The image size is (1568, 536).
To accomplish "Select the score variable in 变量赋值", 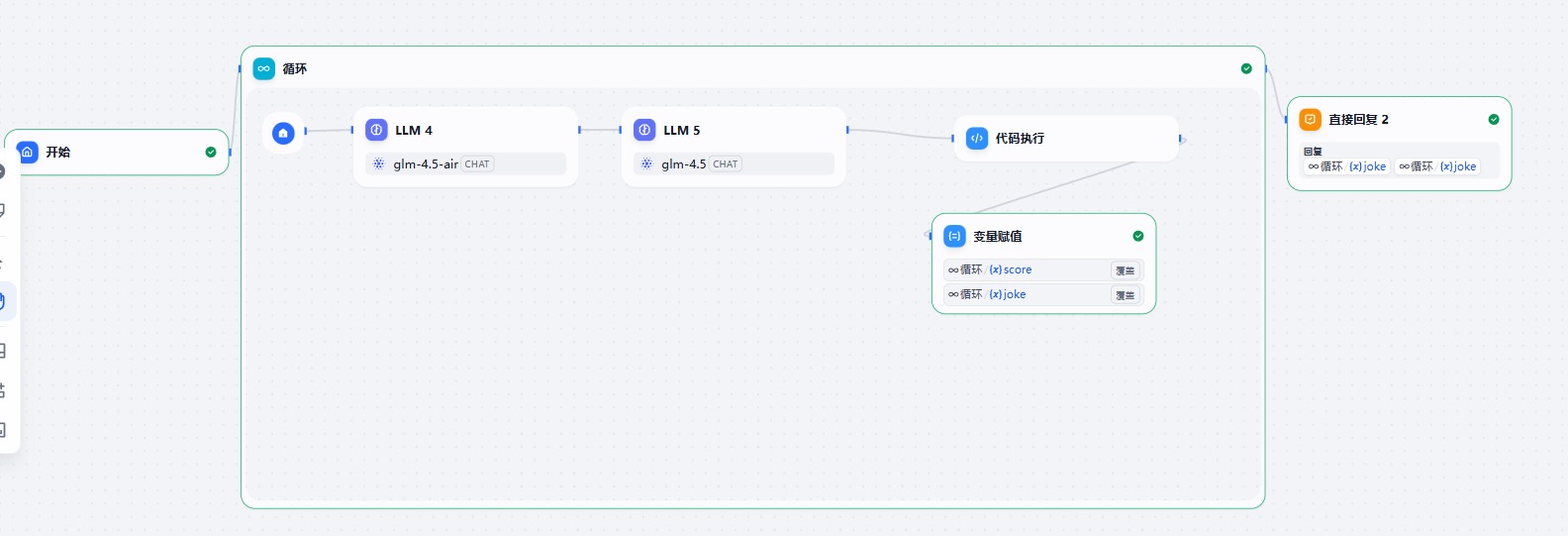I will click(1011, 269).
